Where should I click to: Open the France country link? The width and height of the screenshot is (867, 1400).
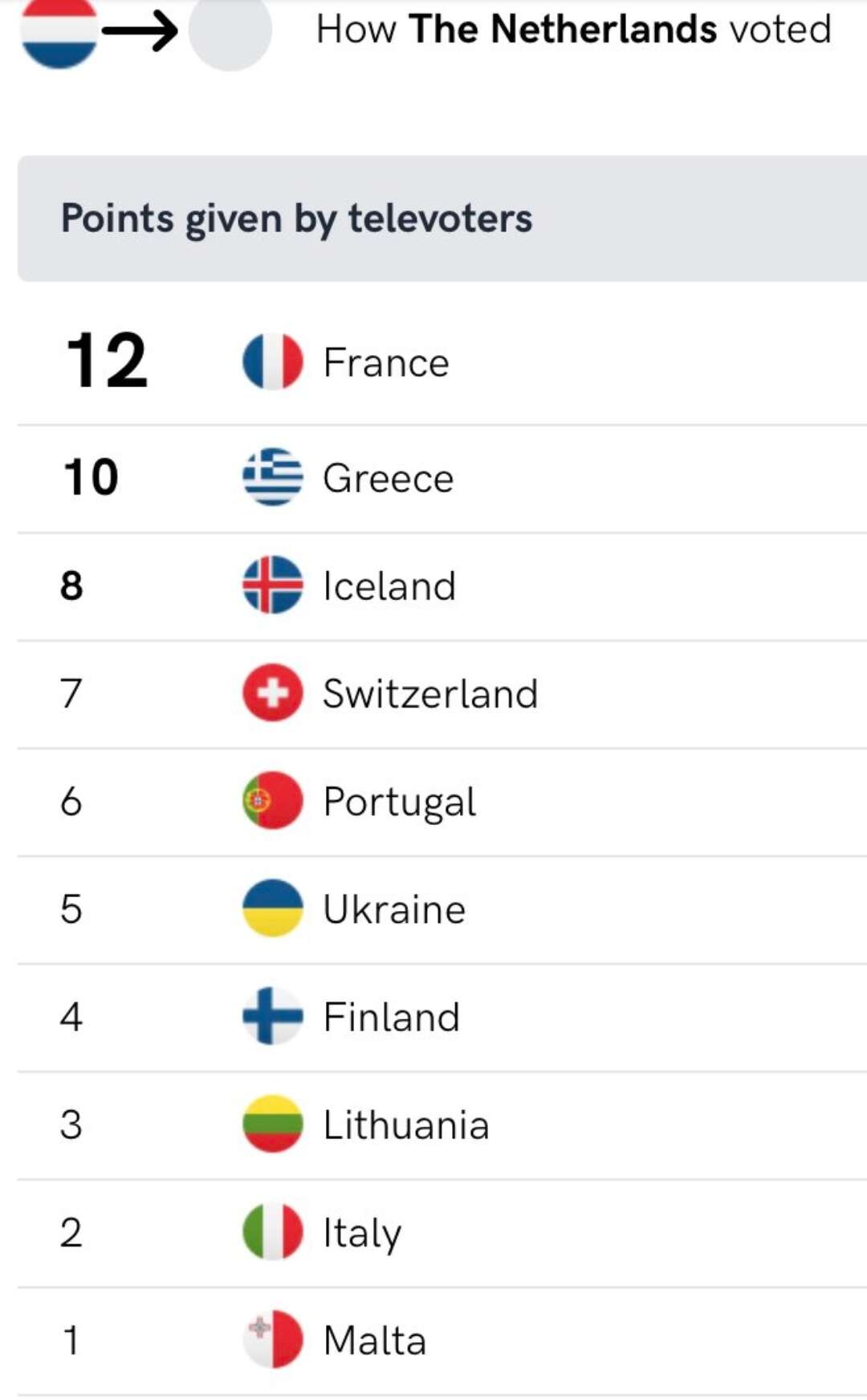(385, 362)
